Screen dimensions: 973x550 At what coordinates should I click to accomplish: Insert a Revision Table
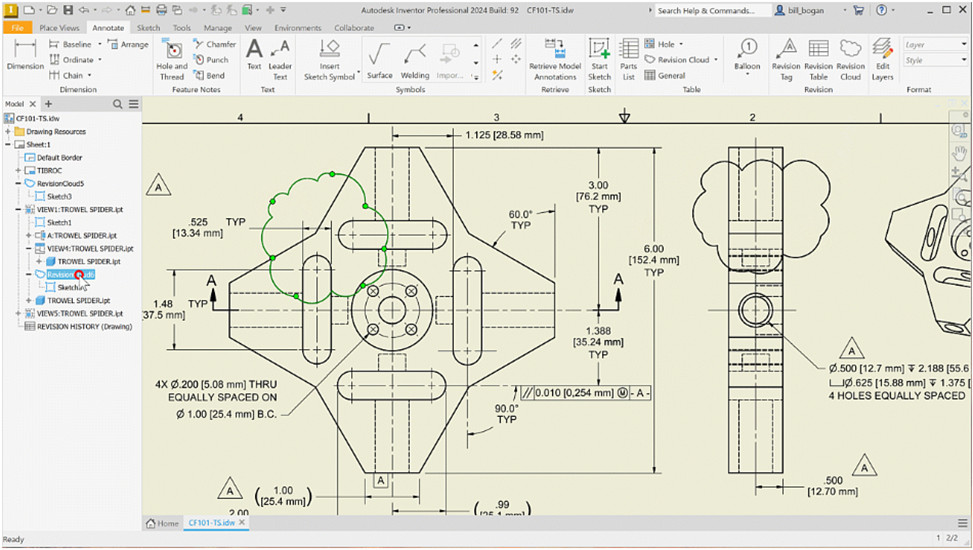click(818, 60)
